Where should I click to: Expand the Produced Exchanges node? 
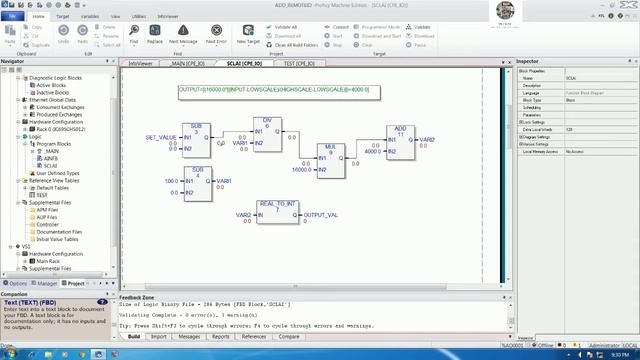click(x=25, y=114)
